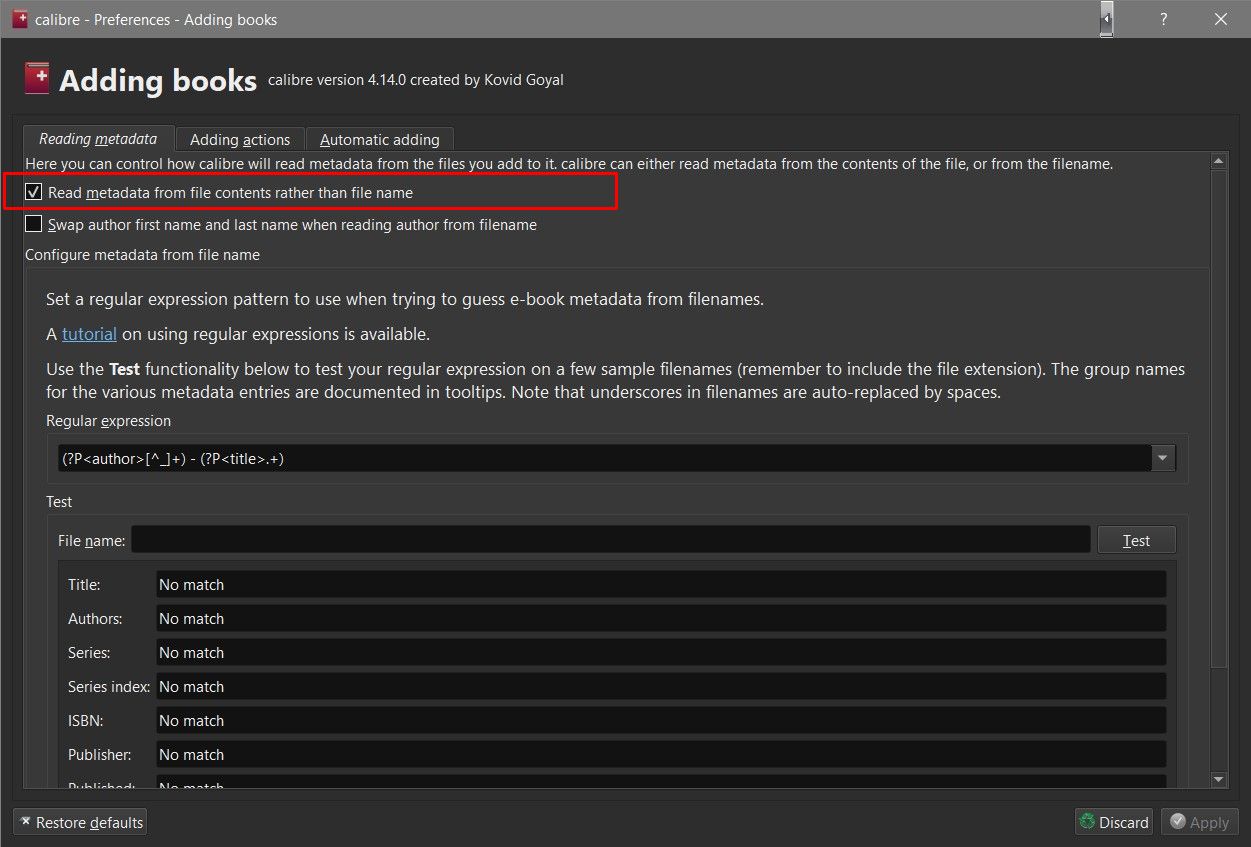Click the calibre app icon in title bar
The height and width of the screenshot is (847, 1251).
pos(19,19)
